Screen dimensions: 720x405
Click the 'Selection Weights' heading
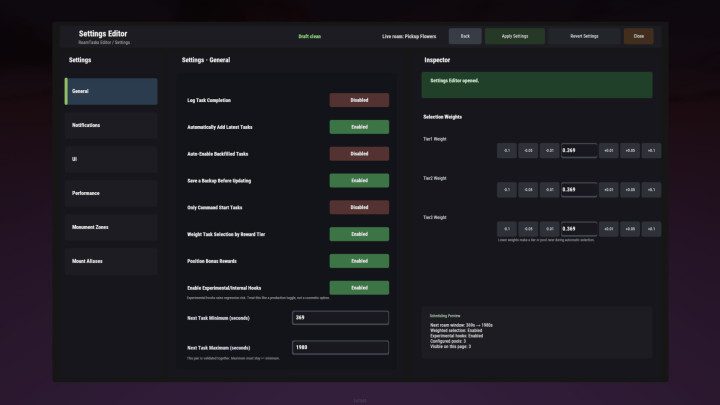click(x=442, y=117)
